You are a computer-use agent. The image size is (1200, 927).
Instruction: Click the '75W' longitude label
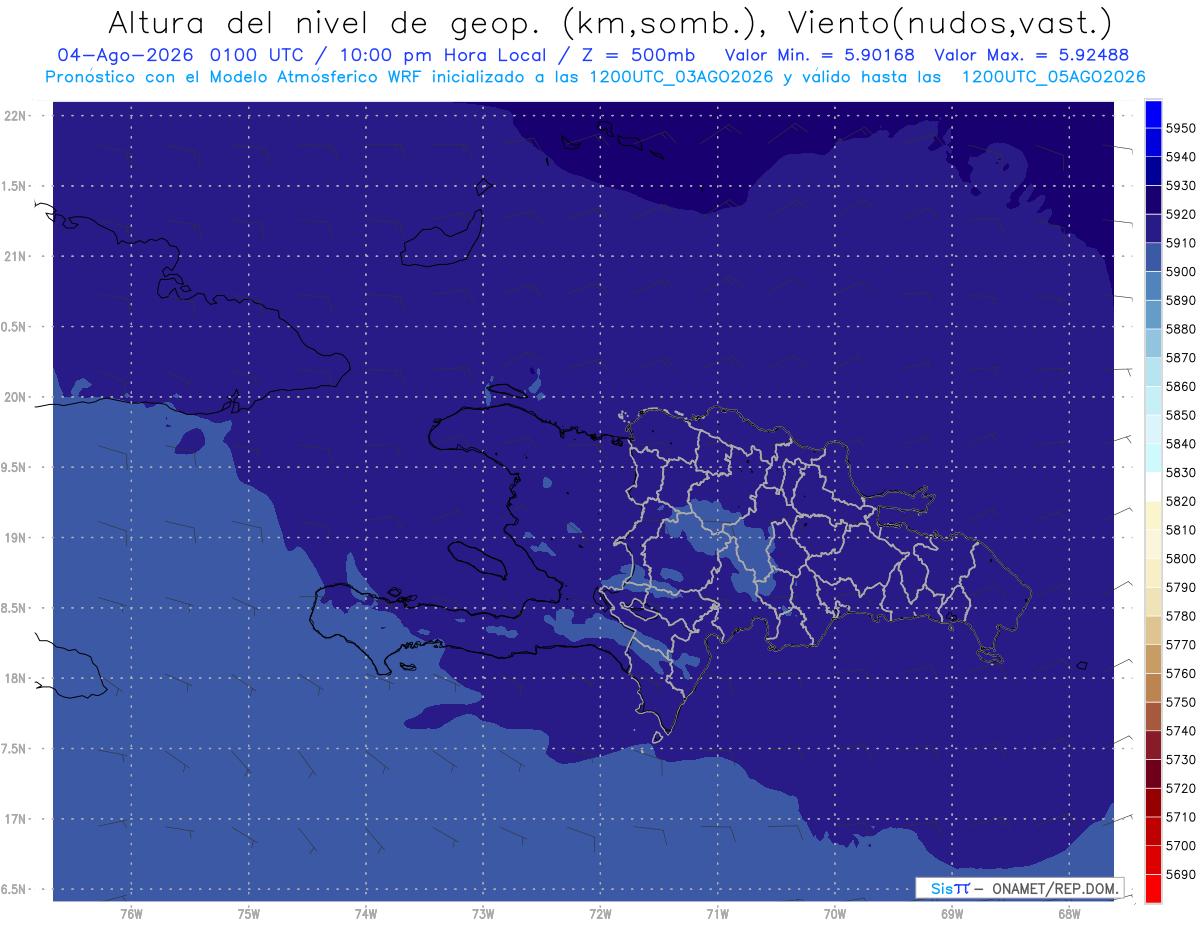249,913
